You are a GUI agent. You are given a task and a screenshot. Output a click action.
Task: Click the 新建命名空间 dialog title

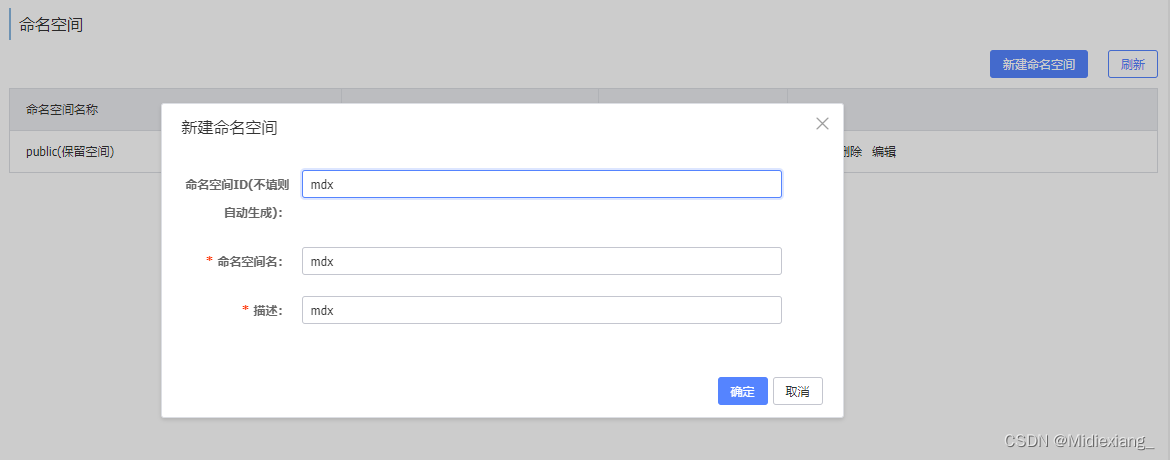point(229,127)
